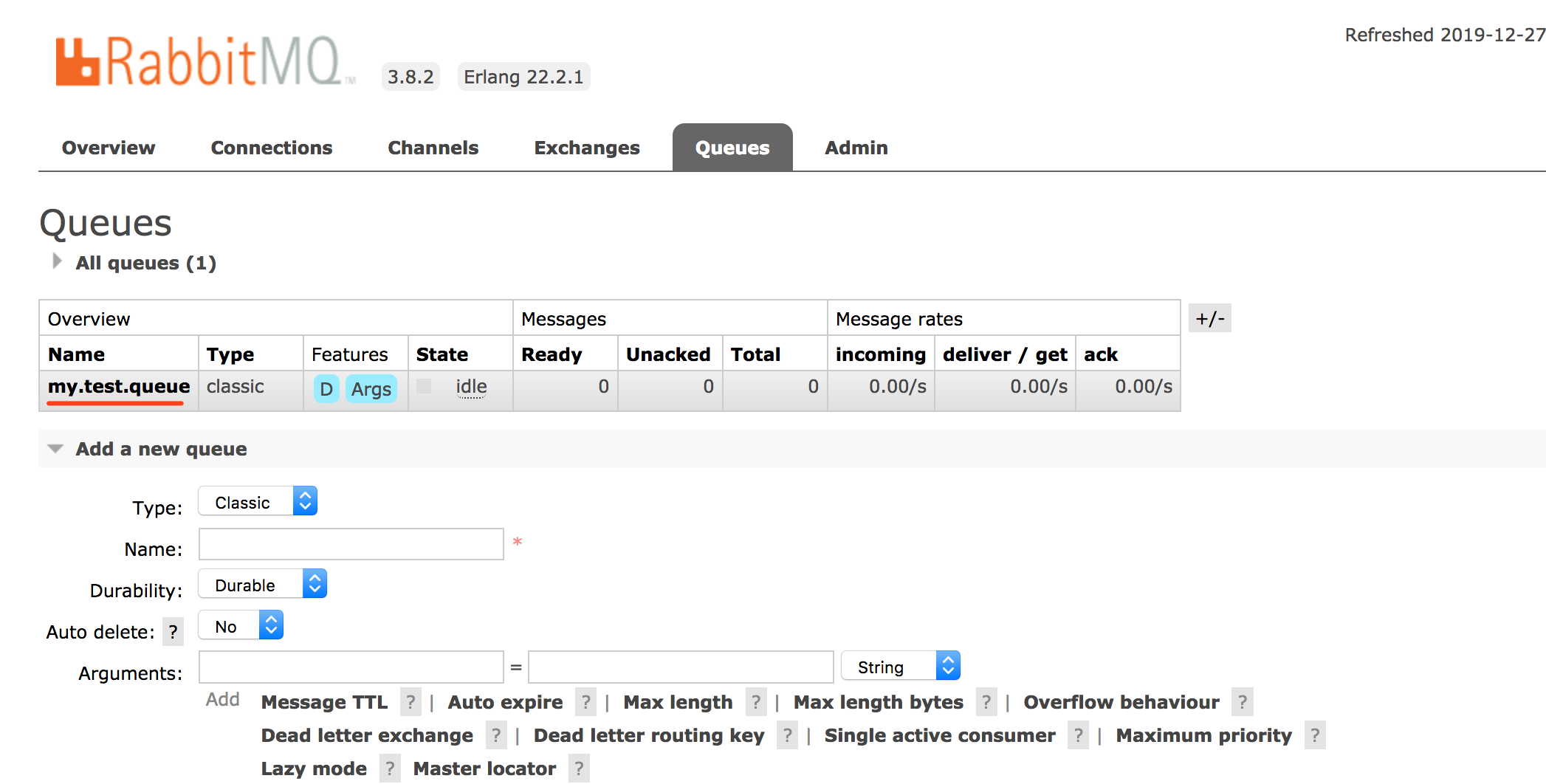Switch to the Exchanges tab
This screenshot has width=1546, height=784.
(586, 147)
